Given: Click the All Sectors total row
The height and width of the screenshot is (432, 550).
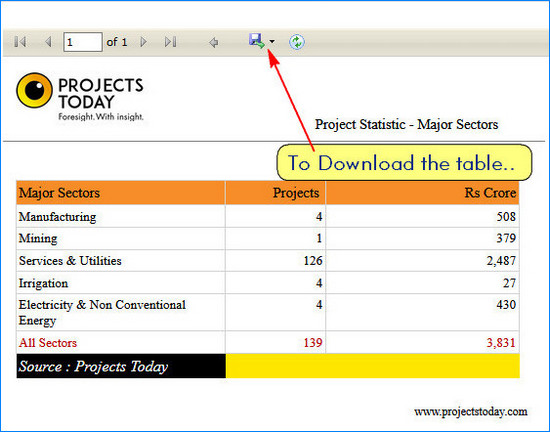Looking at the screenshot, I should point(268,343).
